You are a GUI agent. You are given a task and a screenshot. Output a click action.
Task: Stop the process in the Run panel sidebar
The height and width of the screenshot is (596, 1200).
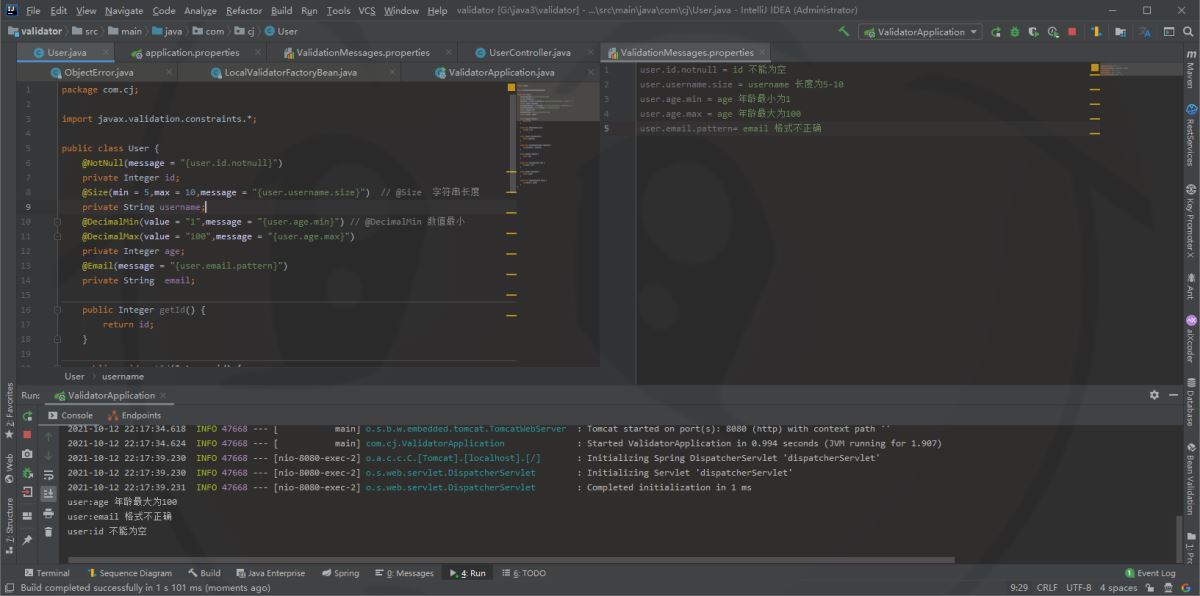[28, 434]
